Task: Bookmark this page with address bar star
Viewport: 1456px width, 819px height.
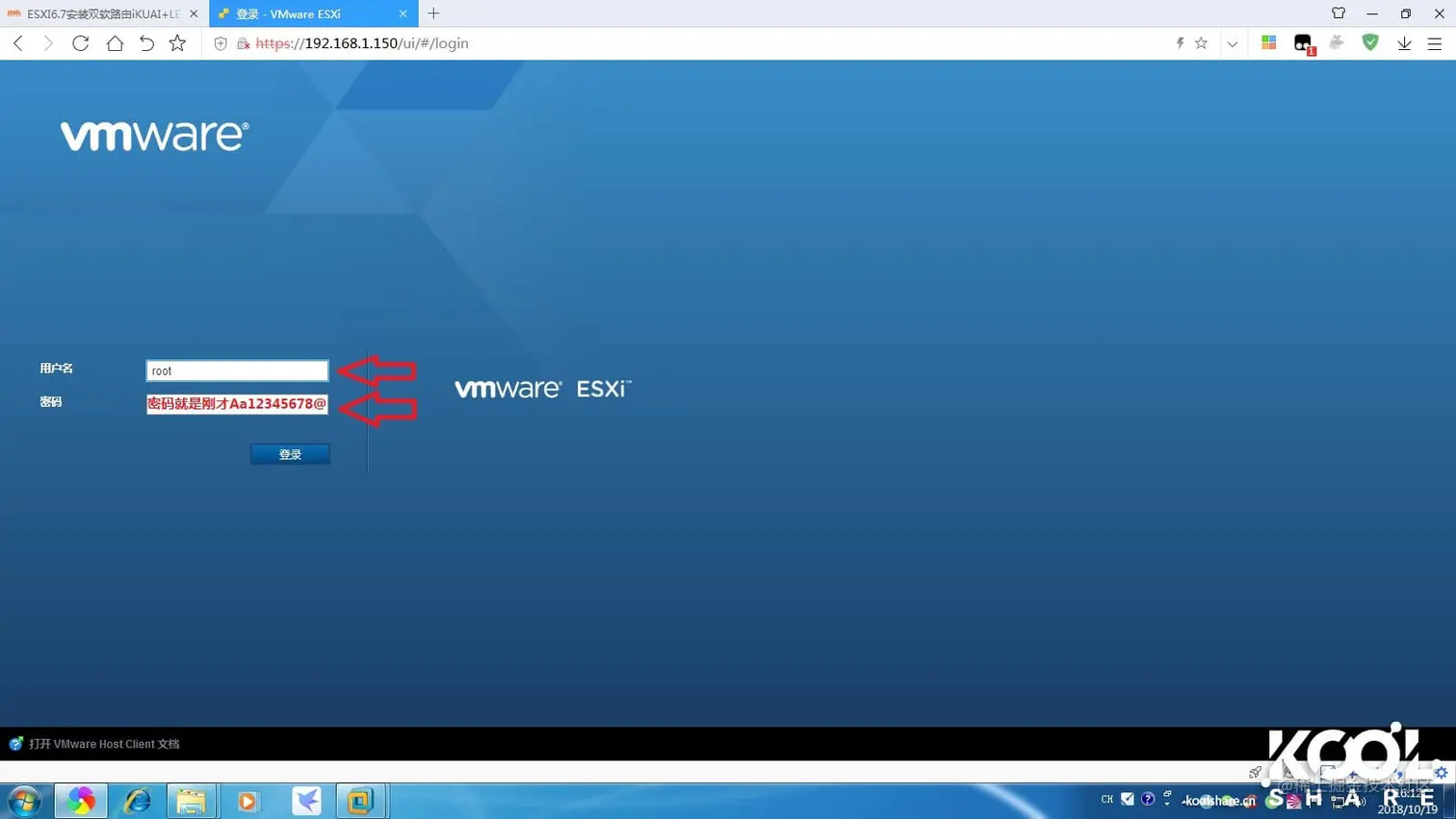Action: tap(1201, 43)
